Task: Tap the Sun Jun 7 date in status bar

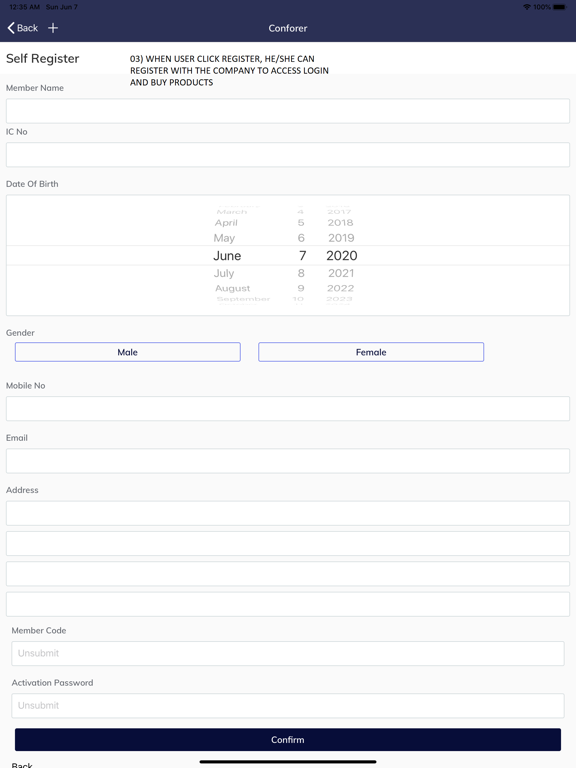Action: (x=62, y=7)
